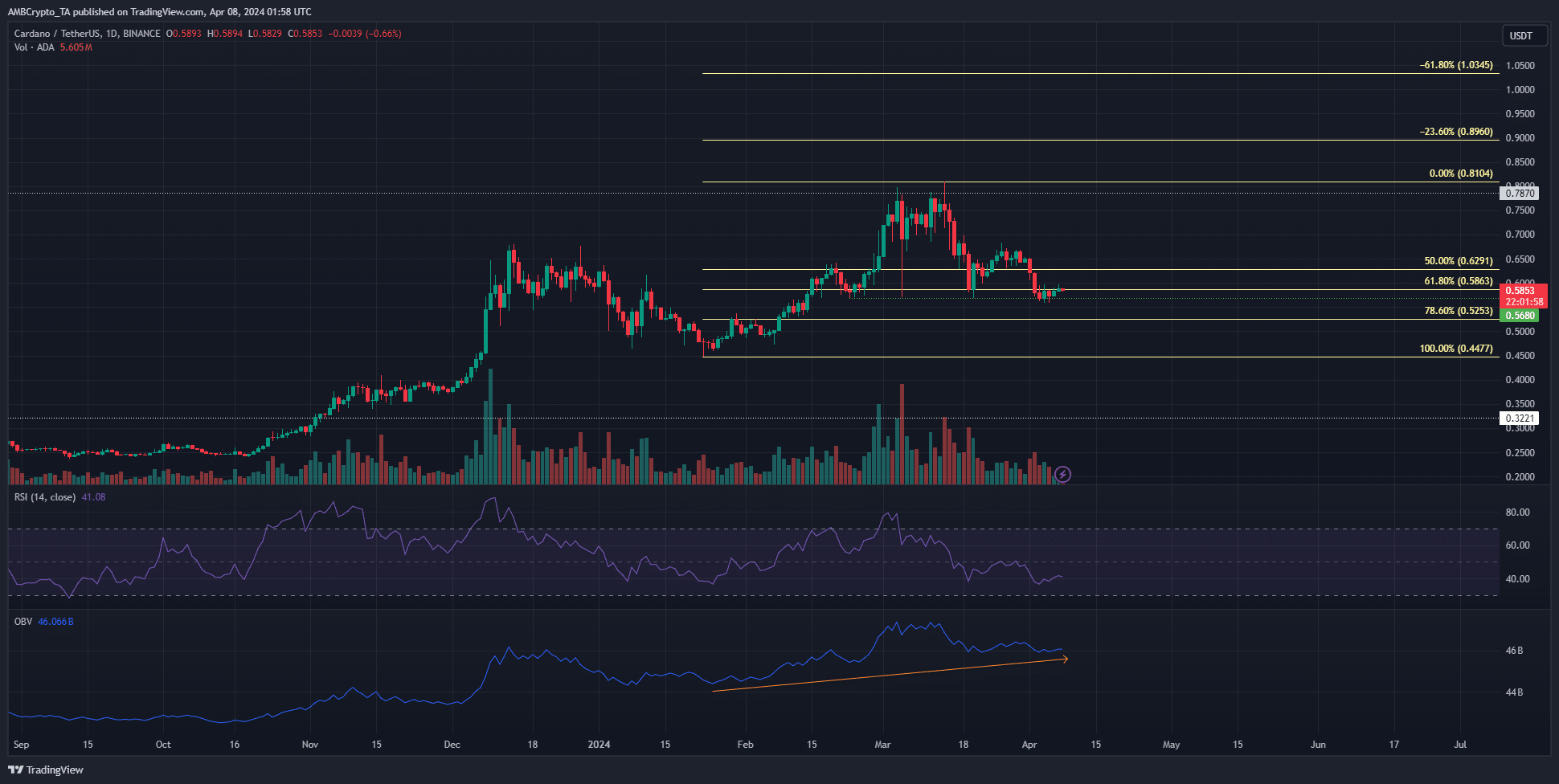Select the RSI (14, close) indicator label
The width and height of the screenshot is (1559, 784).
click(45, 497)
